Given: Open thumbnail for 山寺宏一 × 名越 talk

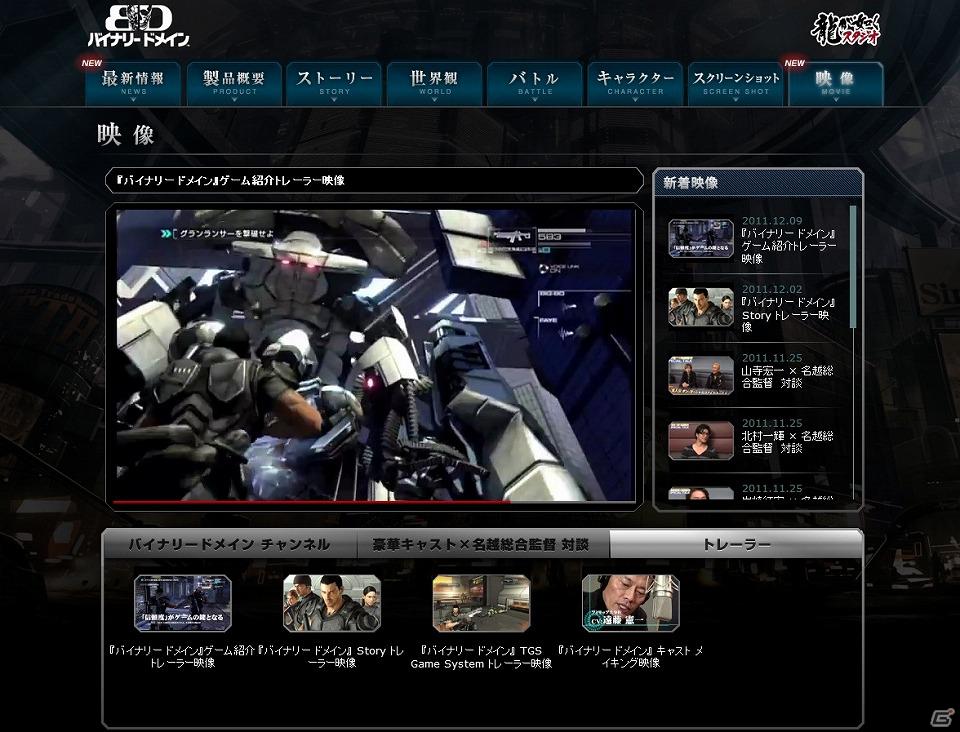Looking at the screenshot, I should pyautogui.click(x=701, y=375).
